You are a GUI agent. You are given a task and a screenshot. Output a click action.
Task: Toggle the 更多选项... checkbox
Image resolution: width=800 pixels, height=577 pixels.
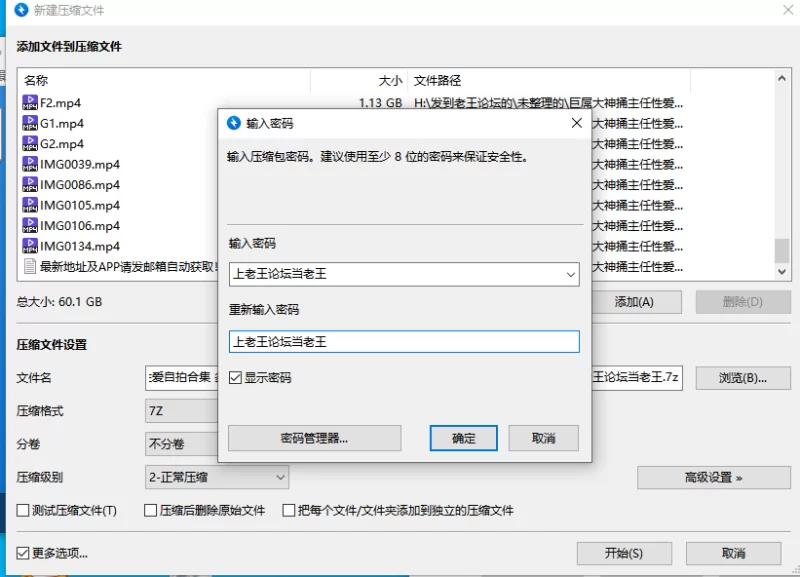tap(22, 553)
